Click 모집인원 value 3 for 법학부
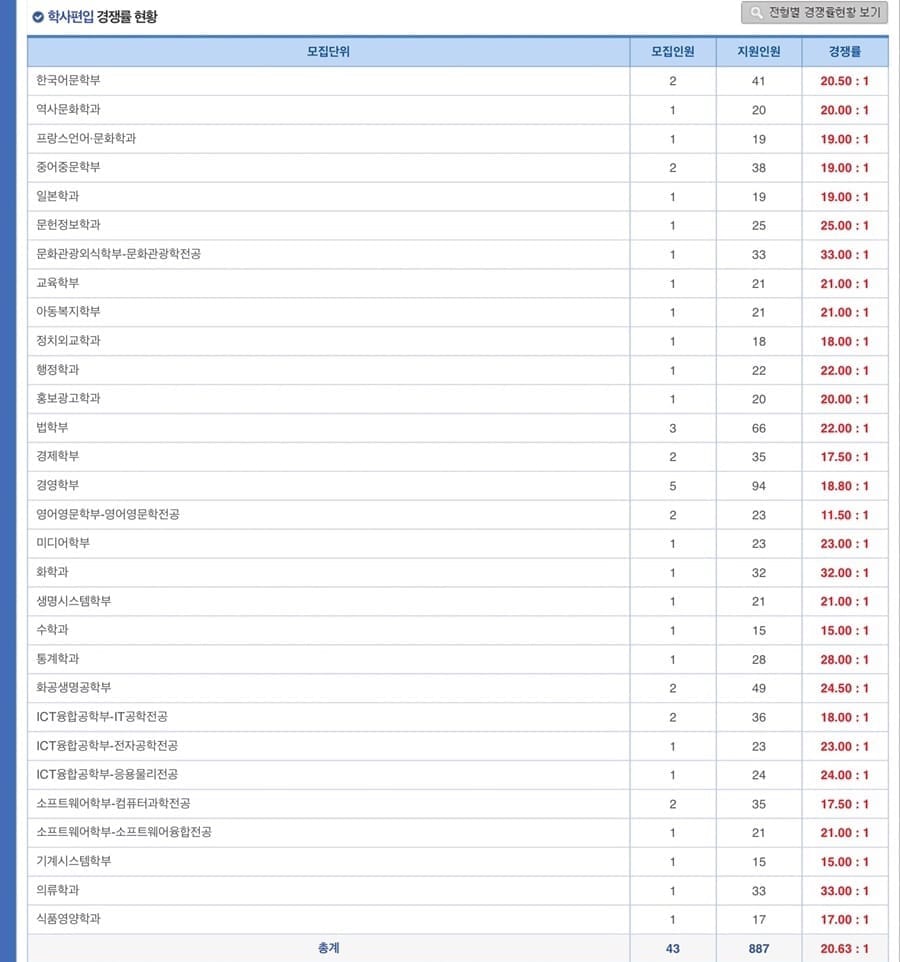900x962 pixels. [672, 428]
